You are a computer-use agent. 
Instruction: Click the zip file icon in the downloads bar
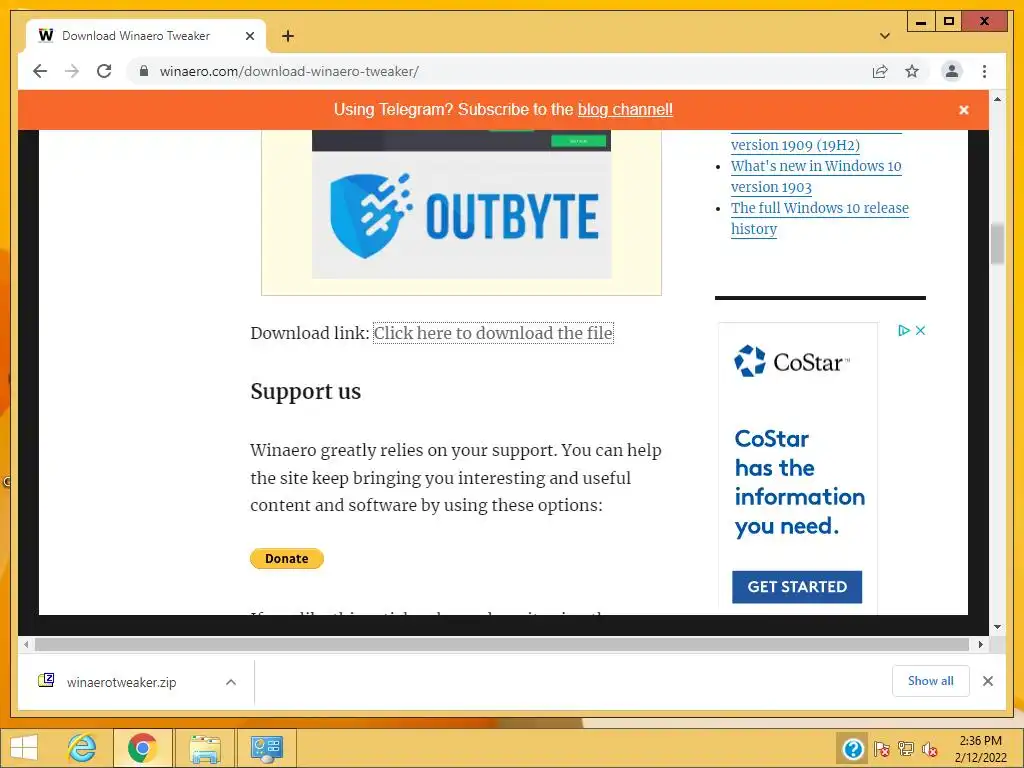[46, 680]
